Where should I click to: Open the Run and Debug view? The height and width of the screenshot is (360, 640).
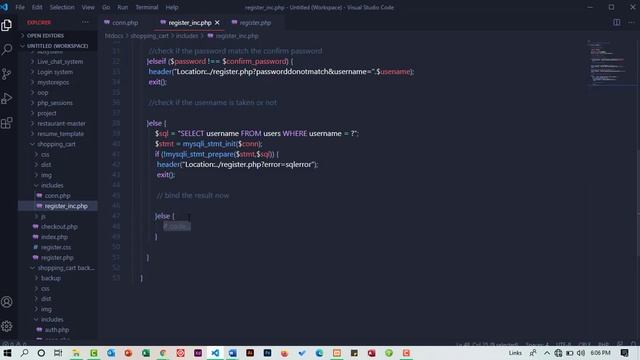pyautogui.click(x=7, y=98)
